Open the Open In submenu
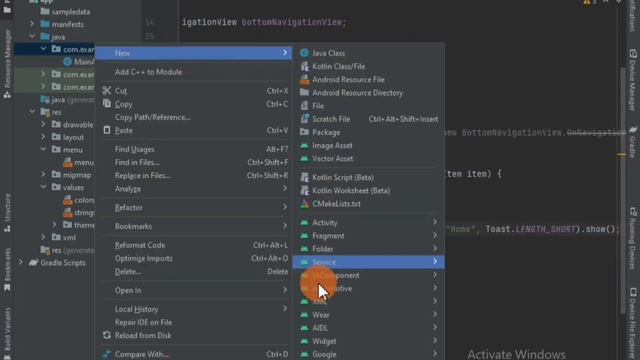Viewport: 640px width, 360px height. pos(193,290)
